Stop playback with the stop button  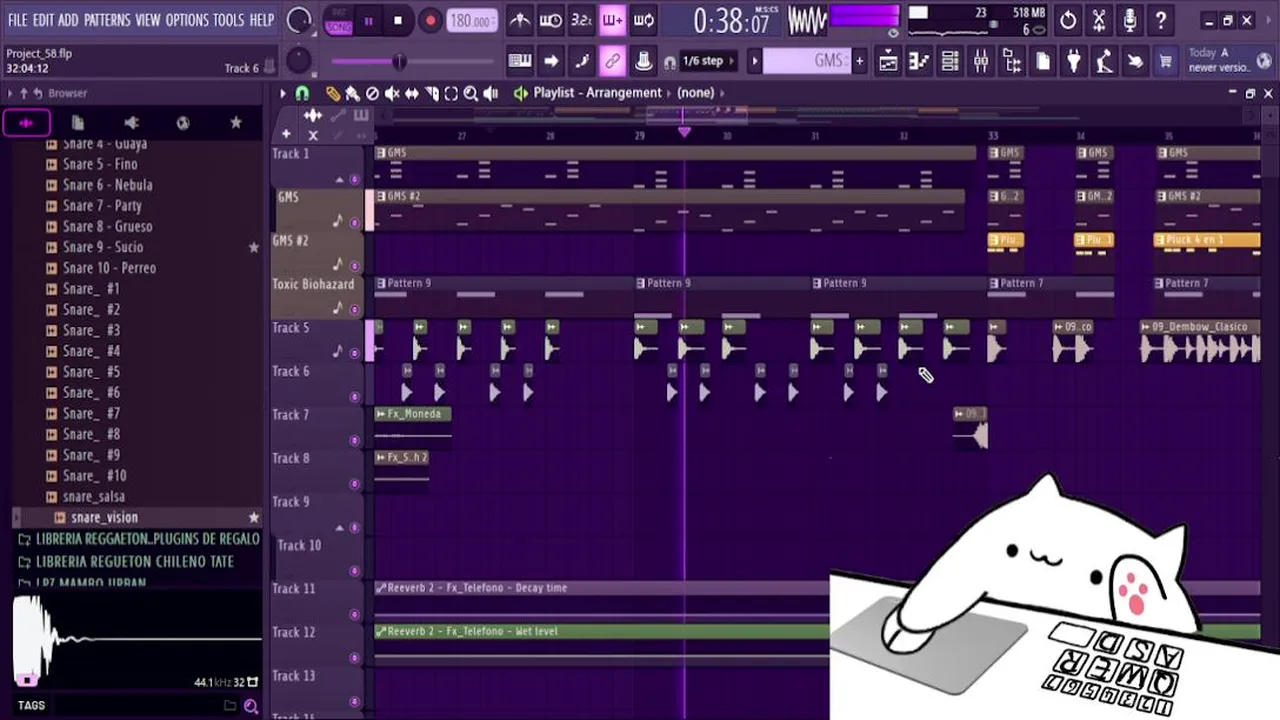(398, 20)
